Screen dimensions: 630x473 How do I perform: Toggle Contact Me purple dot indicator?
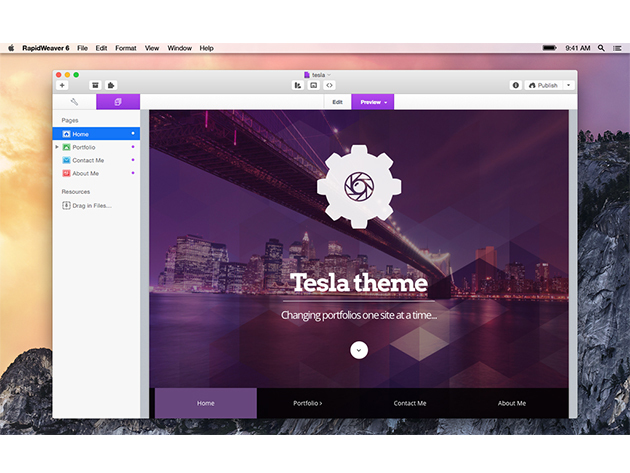coord(133,160)
